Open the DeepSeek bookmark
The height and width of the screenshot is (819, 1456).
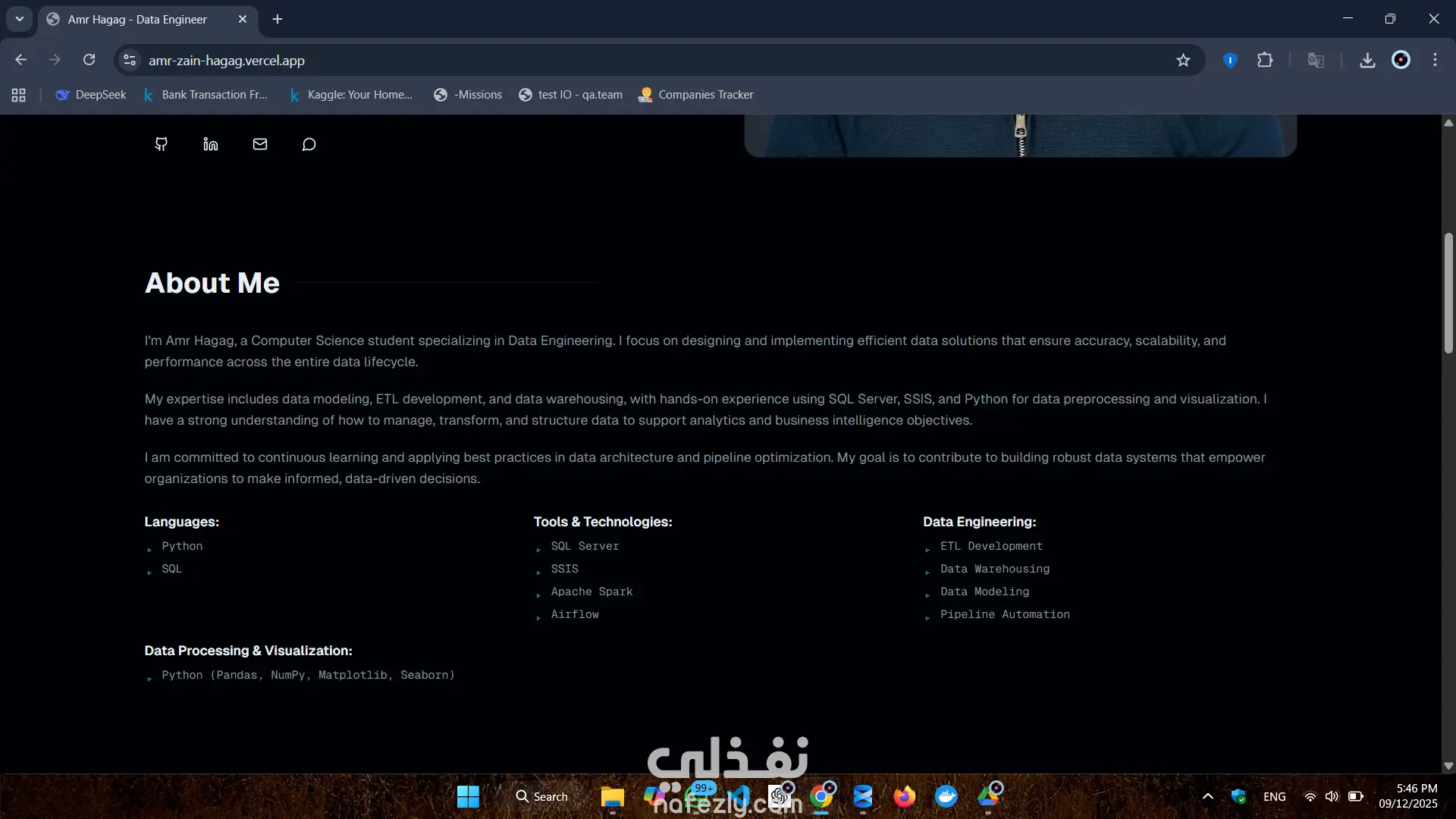(x=91, y=95)
